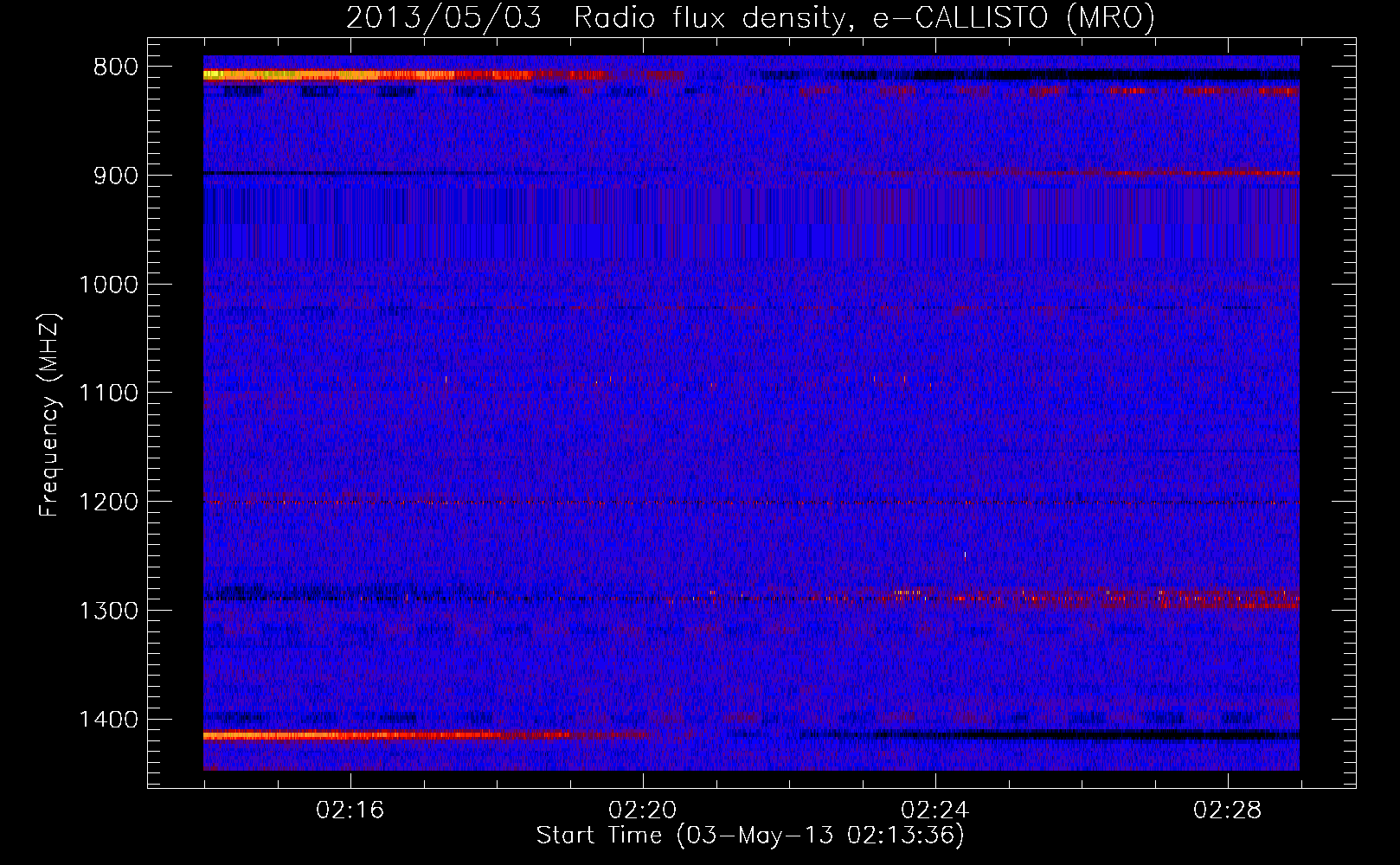
Task: Click the 02:24 time axis label
Action: (x=935, y=811)
